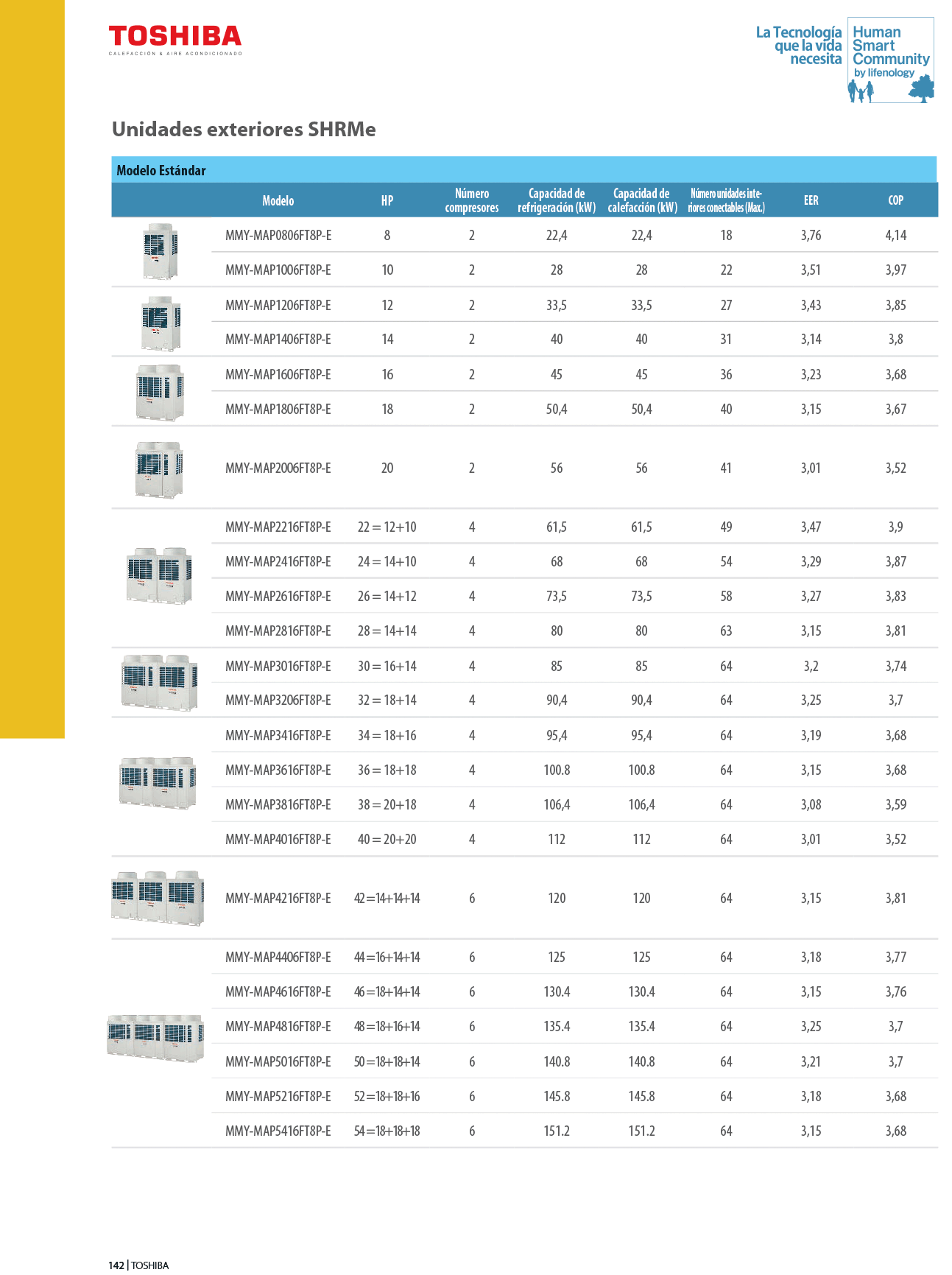952x1275 pixels.
Task: Click heating capacity 106,4 for MMY-MAP3816FT8P-E
Action: point(642,805)
